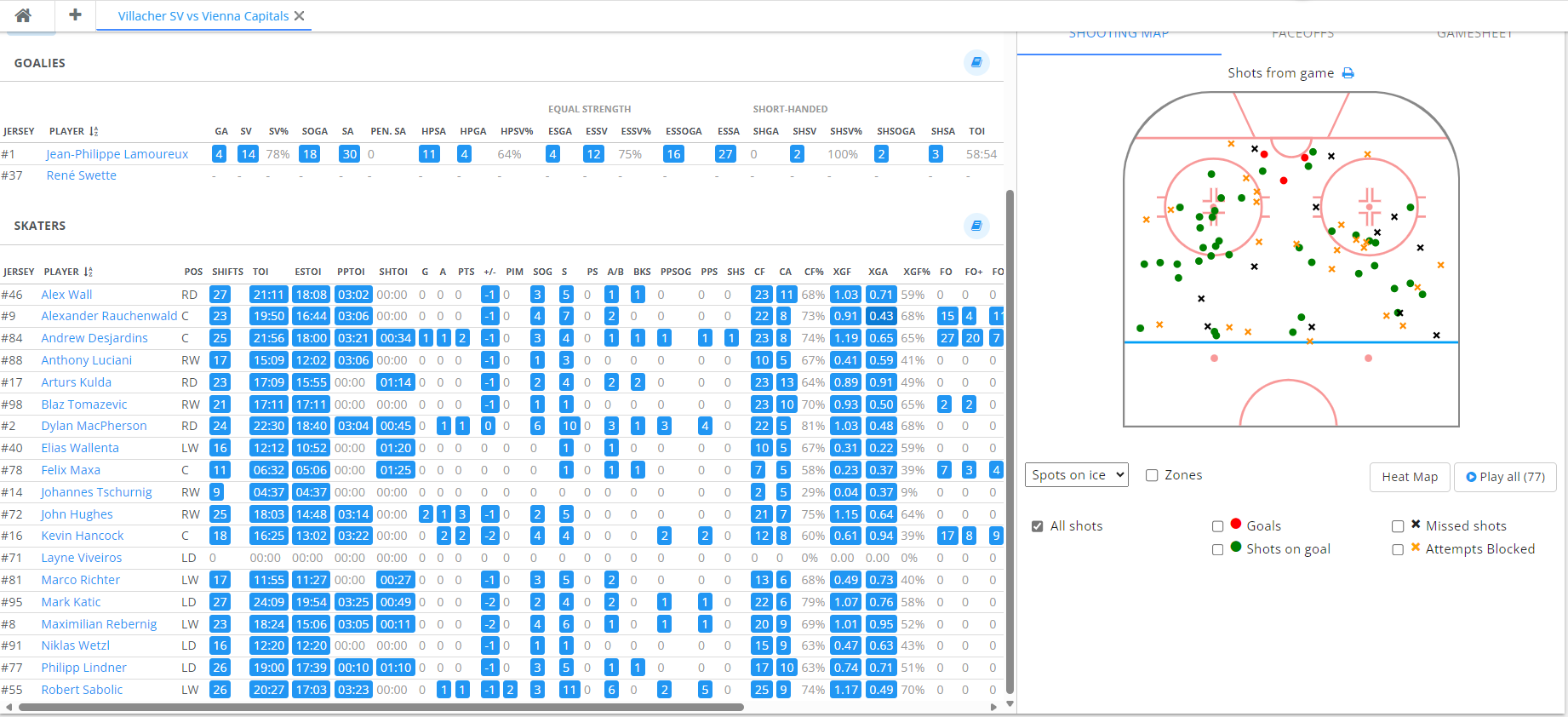1568x717 pixels.
Task: Uncheck the All shots checkbox
Action: point(1037,526)
